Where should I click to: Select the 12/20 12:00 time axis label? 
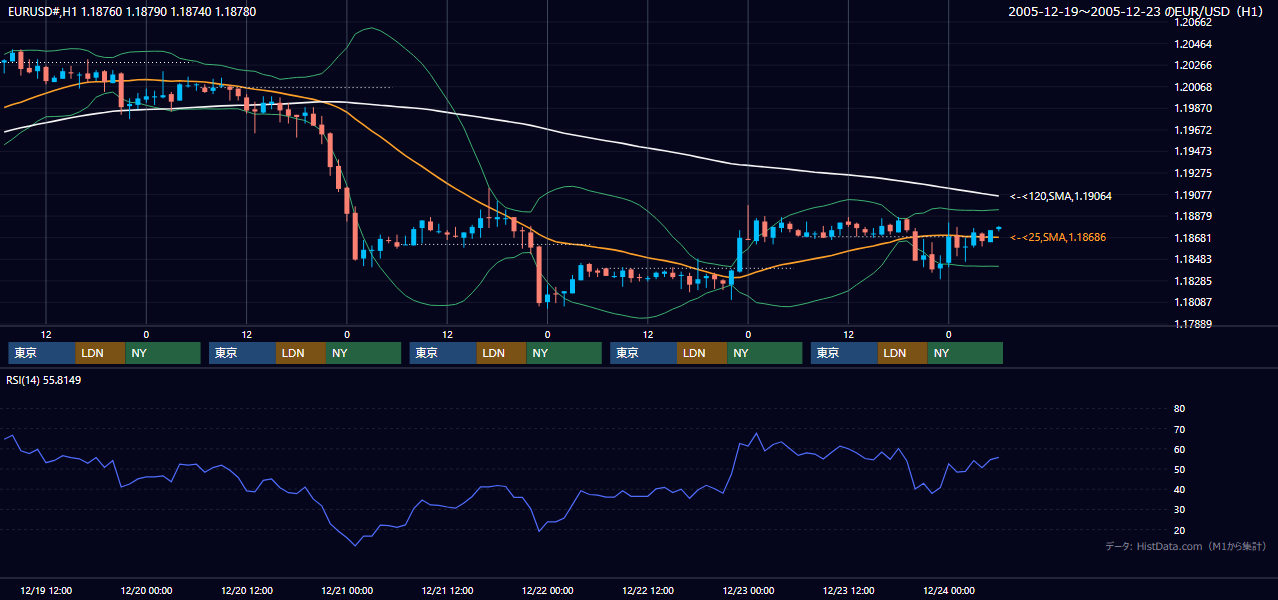click(x=247, y=590)
